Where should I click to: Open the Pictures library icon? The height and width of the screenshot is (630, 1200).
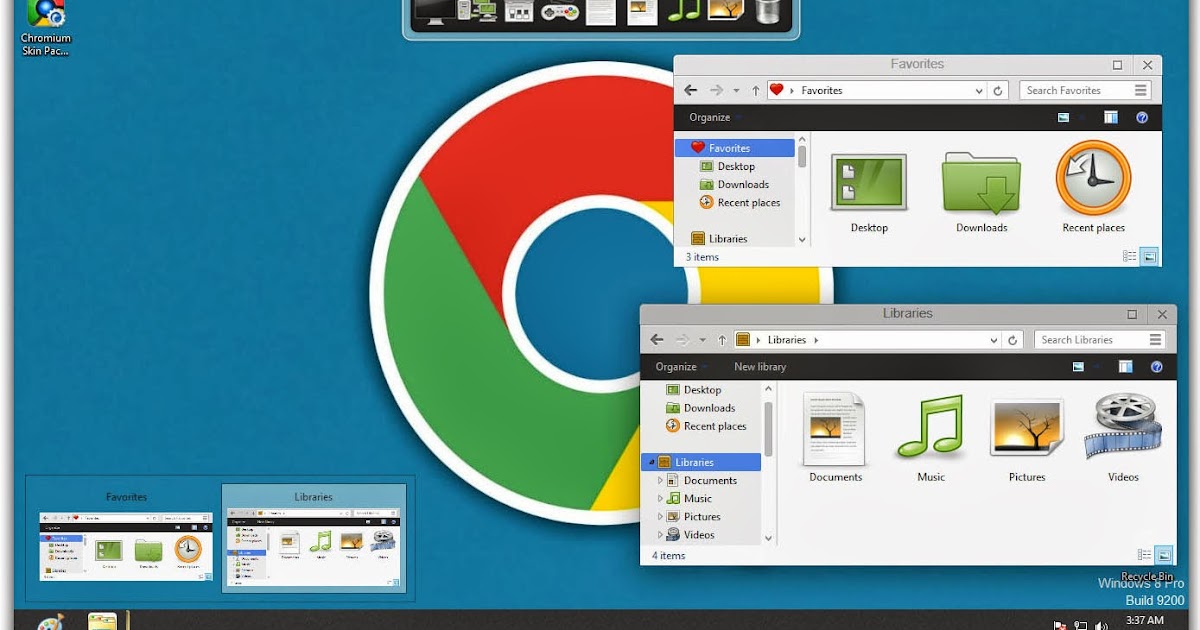[1026, 427]
